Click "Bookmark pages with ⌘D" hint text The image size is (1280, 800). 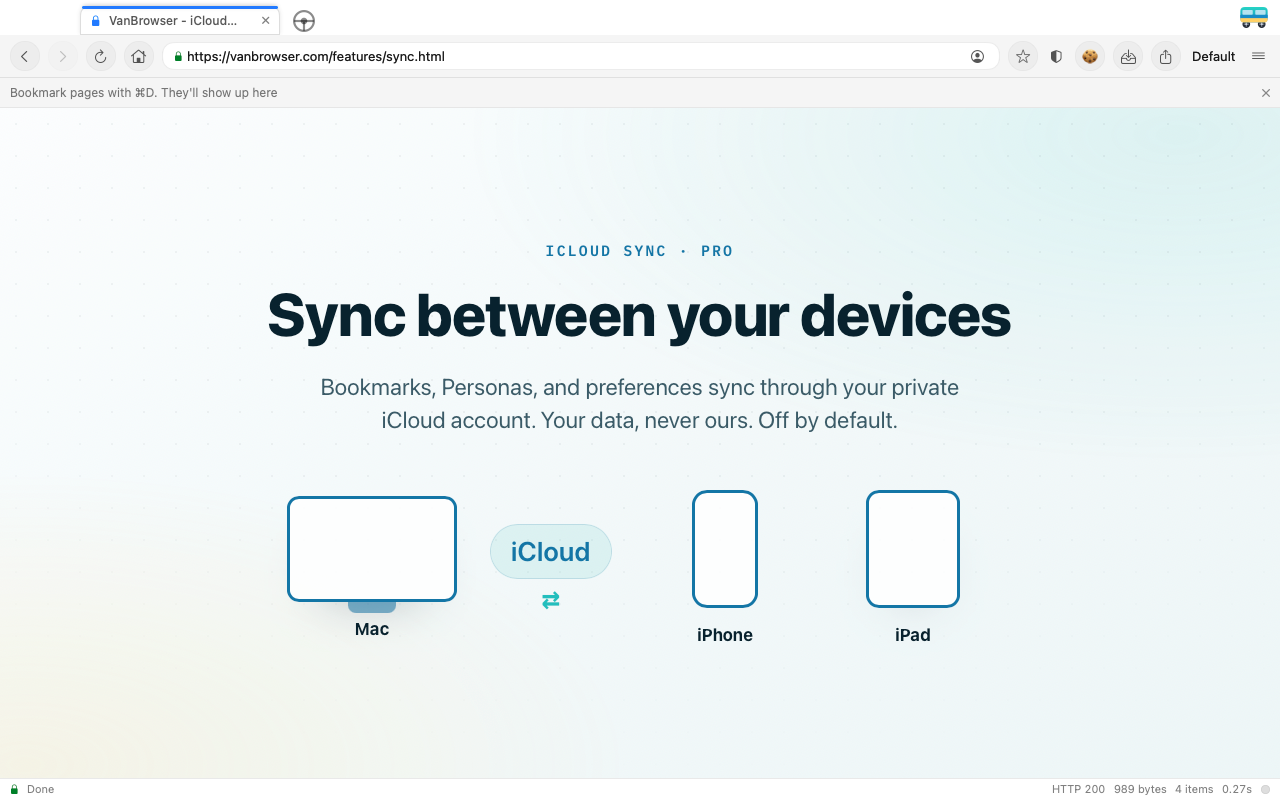144,93
